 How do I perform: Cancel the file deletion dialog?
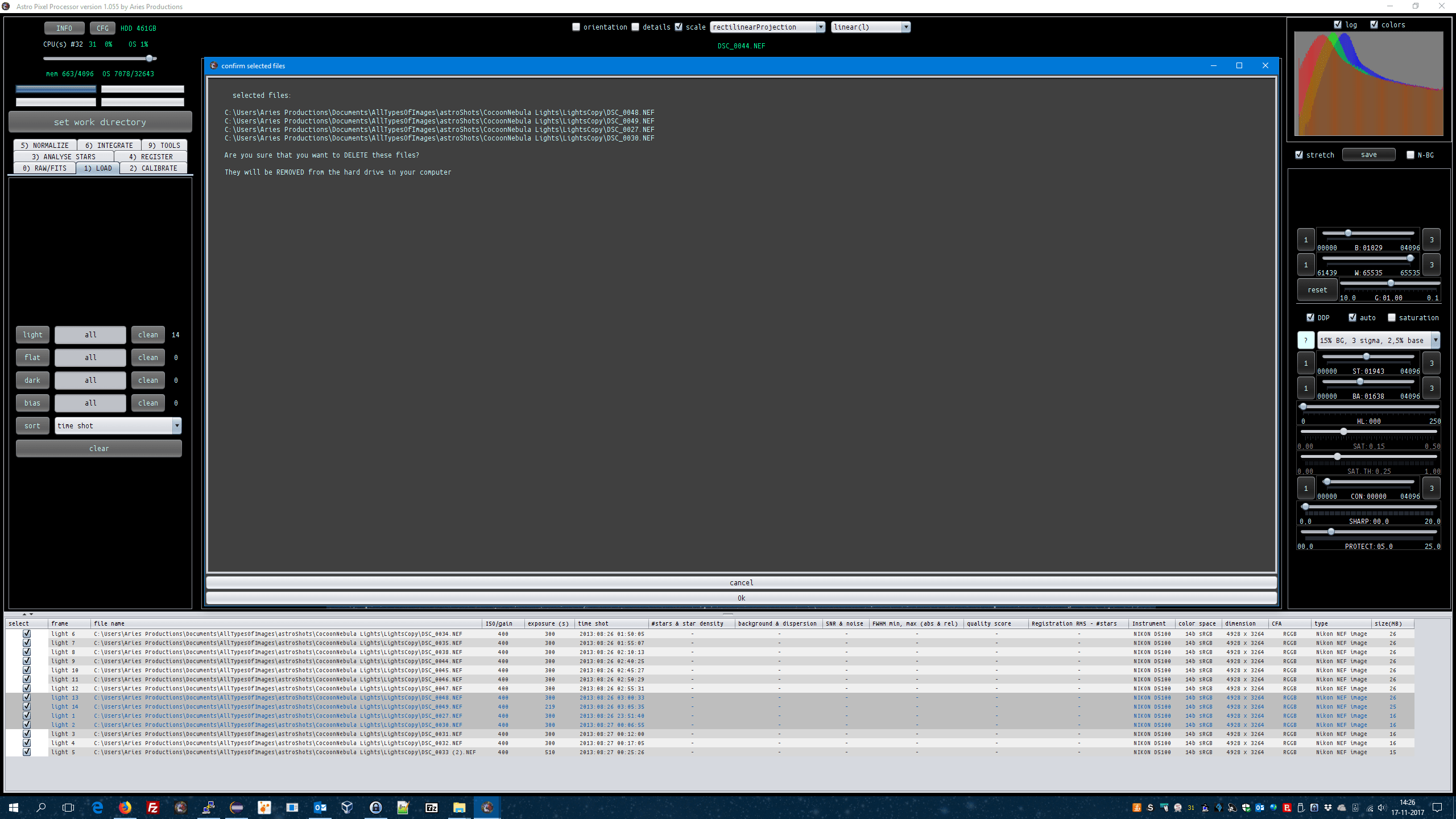point(741,582)
